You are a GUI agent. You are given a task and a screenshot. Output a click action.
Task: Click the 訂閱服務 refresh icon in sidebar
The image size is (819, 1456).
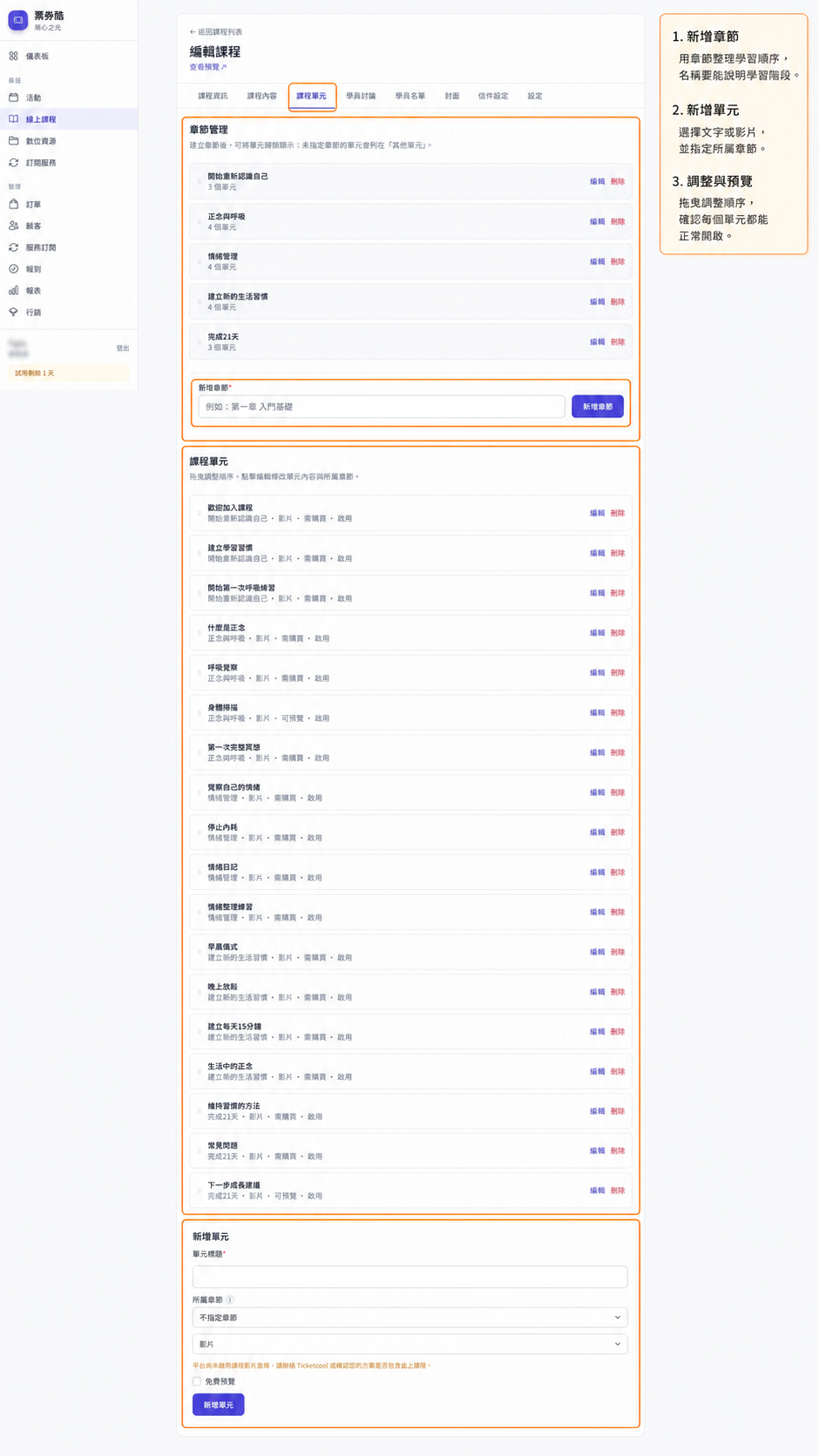click(13, 163)
